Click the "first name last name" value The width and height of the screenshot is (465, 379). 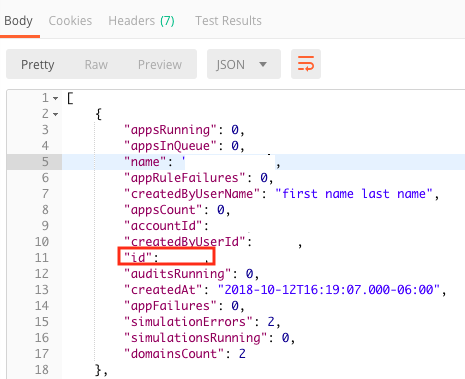pyautogui.click(x=354, y=194)
